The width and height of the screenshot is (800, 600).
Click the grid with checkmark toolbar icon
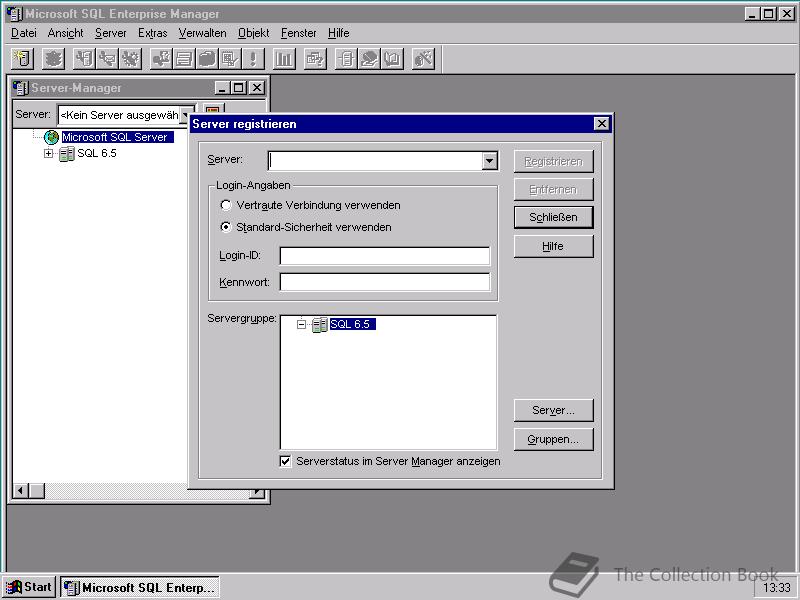coord(230,59)
